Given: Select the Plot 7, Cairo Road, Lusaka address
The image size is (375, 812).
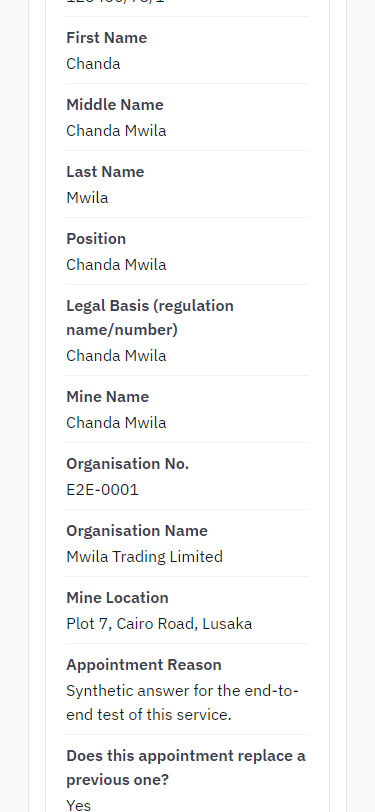Looking at the screenshot, I should (x=159, y=624).
